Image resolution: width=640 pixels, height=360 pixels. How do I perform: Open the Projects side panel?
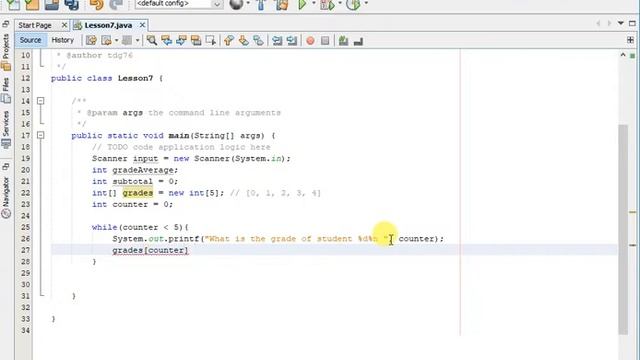point(6,51)
